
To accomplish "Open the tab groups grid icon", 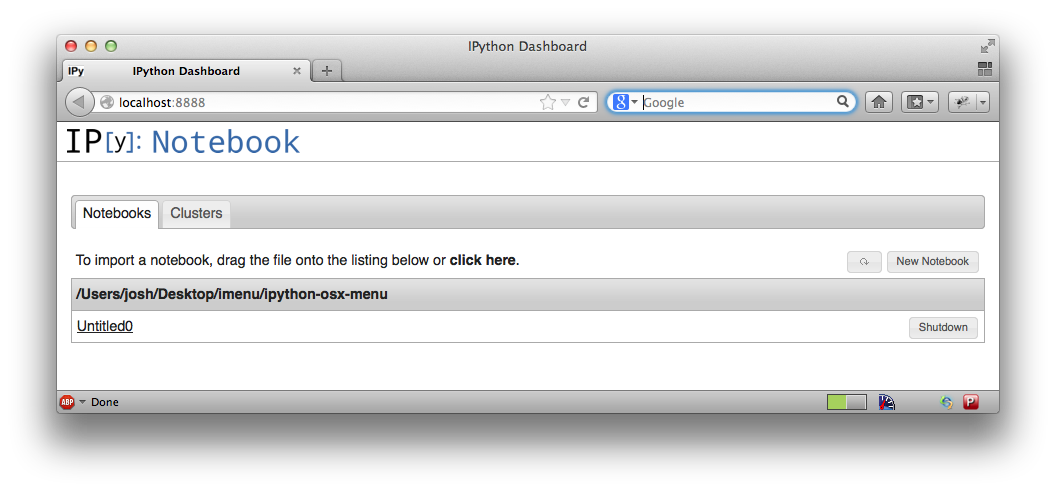I will (985, 69).
